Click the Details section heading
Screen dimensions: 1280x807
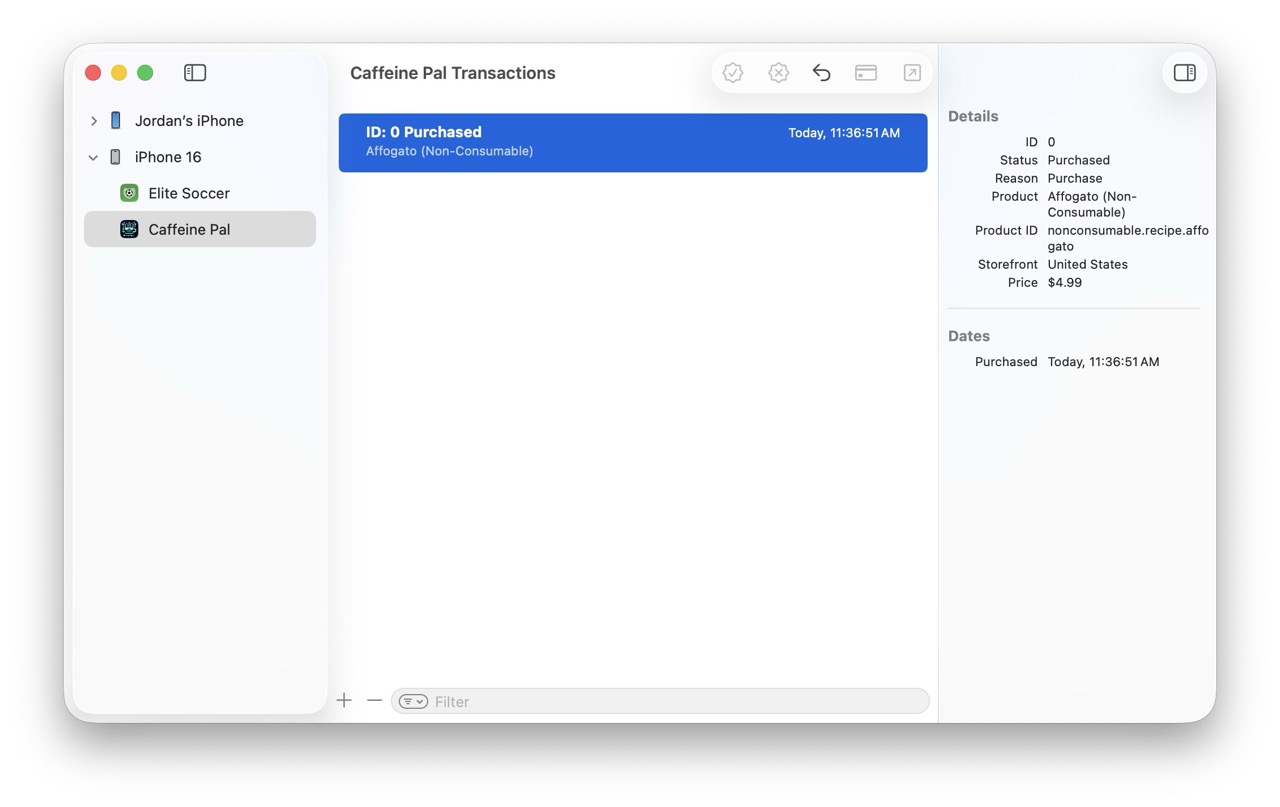973,116
